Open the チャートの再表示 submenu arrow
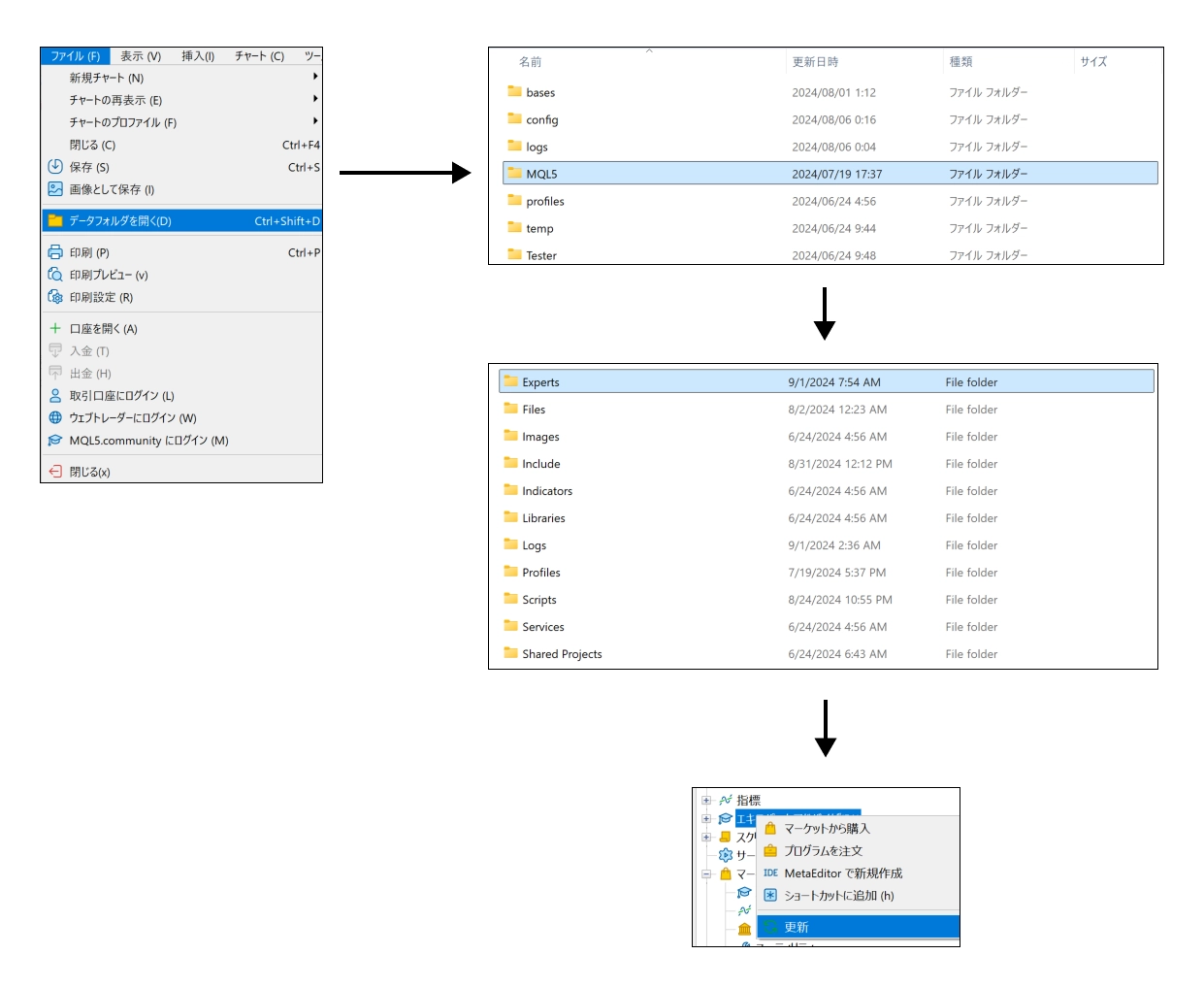Viewport: 1204px width, 988px height. tap(315, 99)
